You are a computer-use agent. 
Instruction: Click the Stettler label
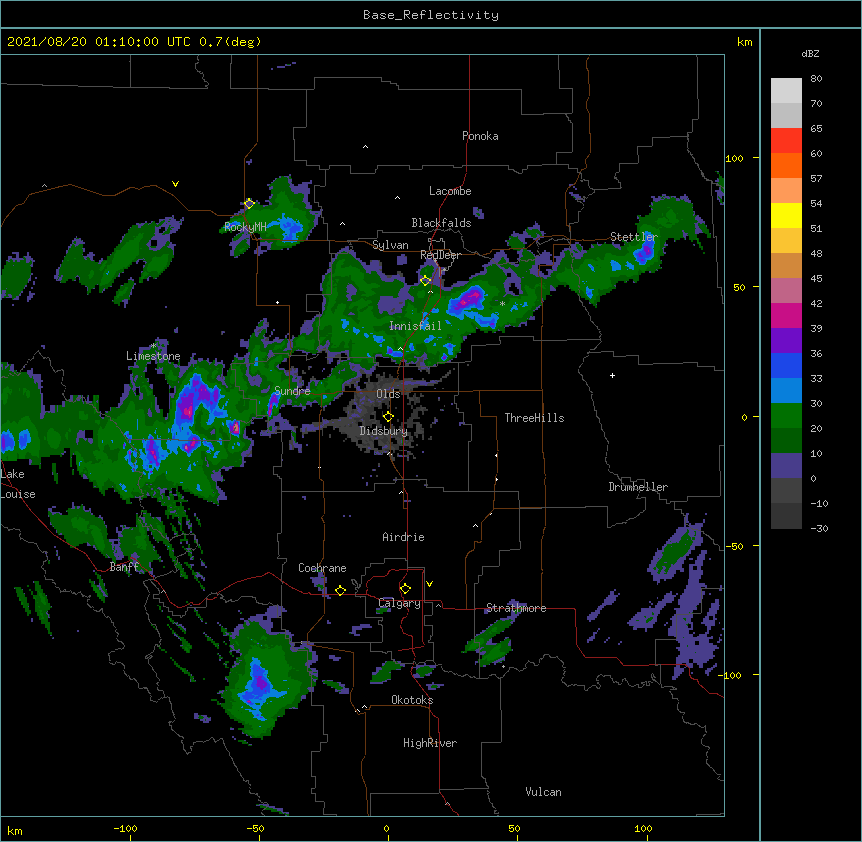[x=634, y=237]
